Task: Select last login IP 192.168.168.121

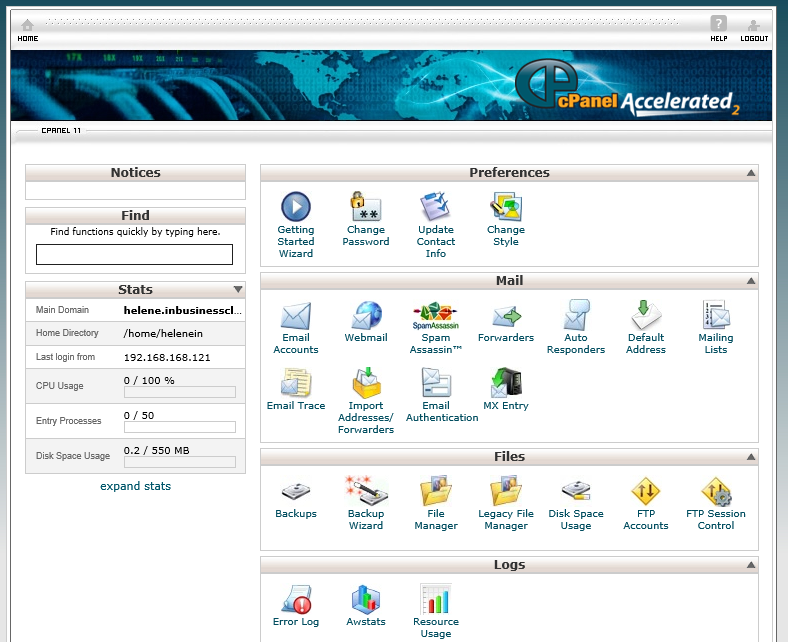Action: click(x=167, y=357)
